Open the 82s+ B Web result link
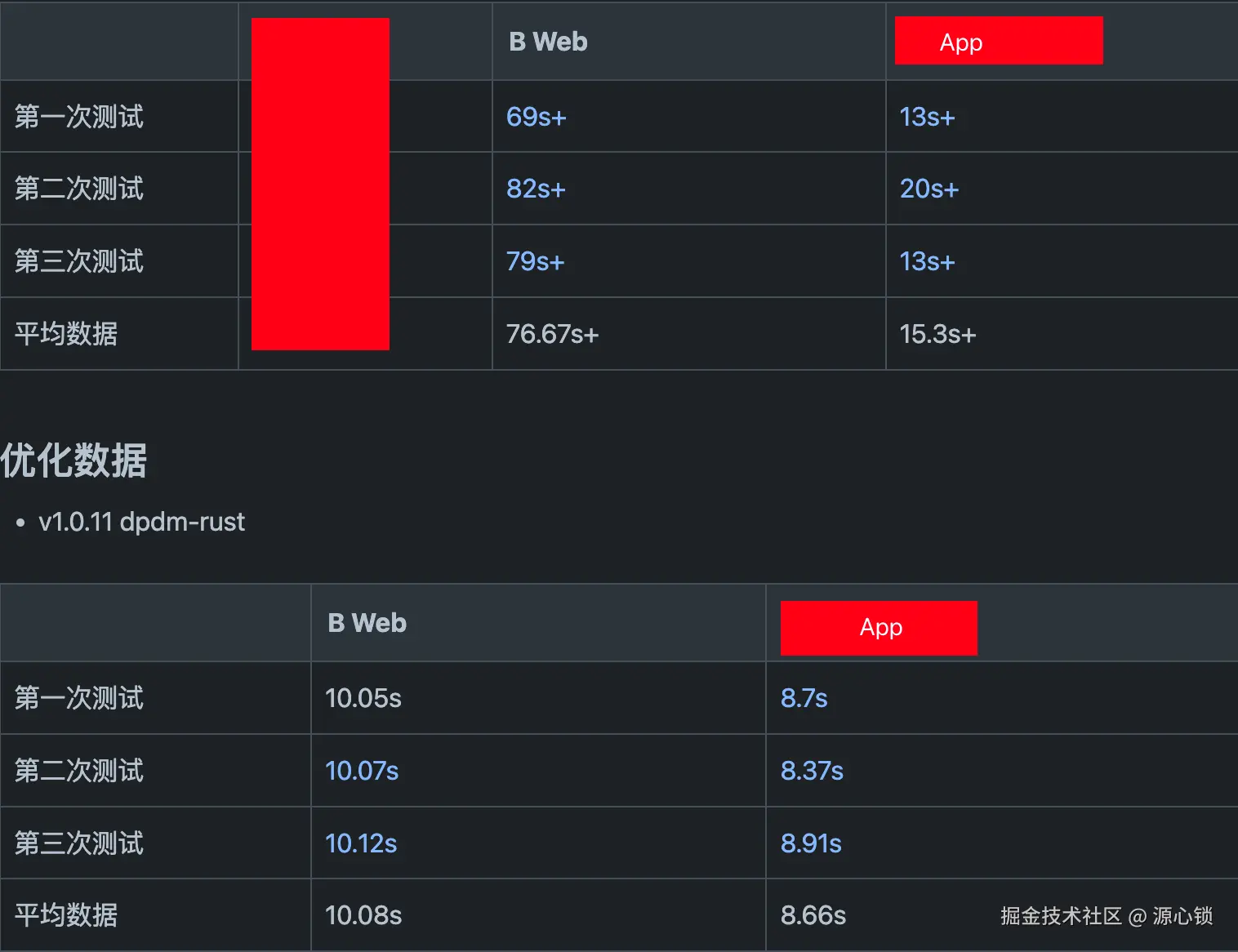 point(536,189)
